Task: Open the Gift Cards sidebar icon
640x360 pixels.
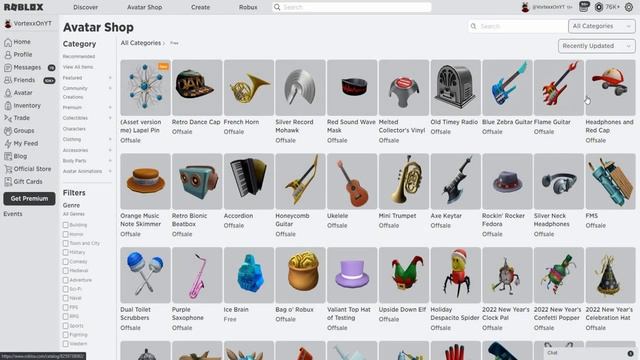Action: [8, 182]
